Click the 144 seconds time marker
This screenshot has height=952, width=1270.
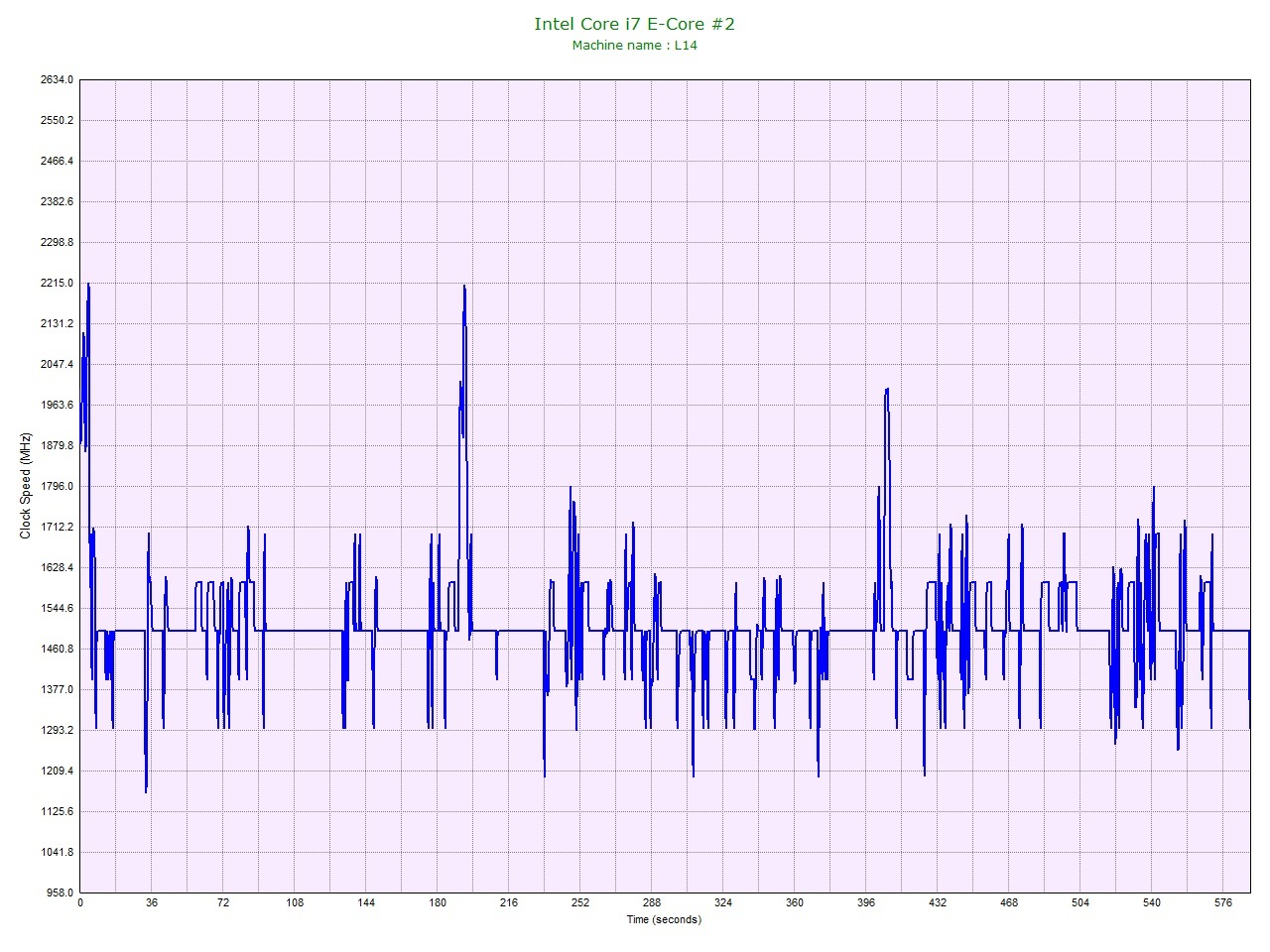365,903
